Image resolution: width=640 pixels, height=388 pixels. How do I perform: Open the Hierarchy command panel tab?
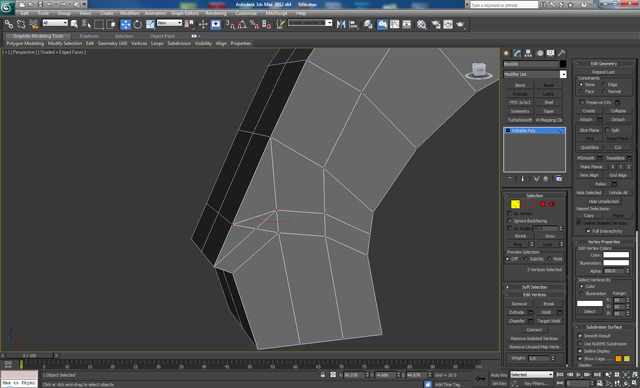pyautogui.click(x=529, y=53)
